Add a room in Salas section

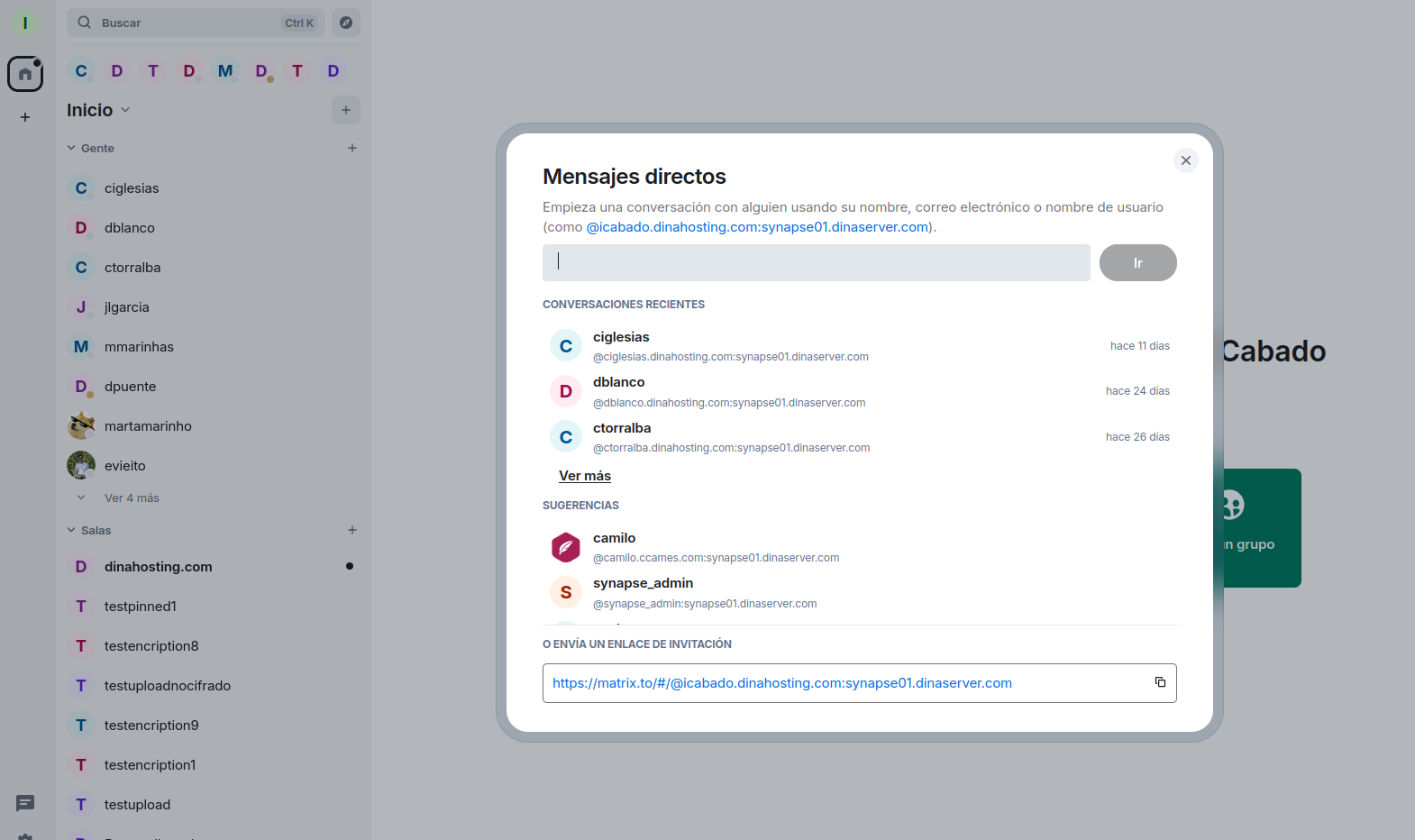352,530
